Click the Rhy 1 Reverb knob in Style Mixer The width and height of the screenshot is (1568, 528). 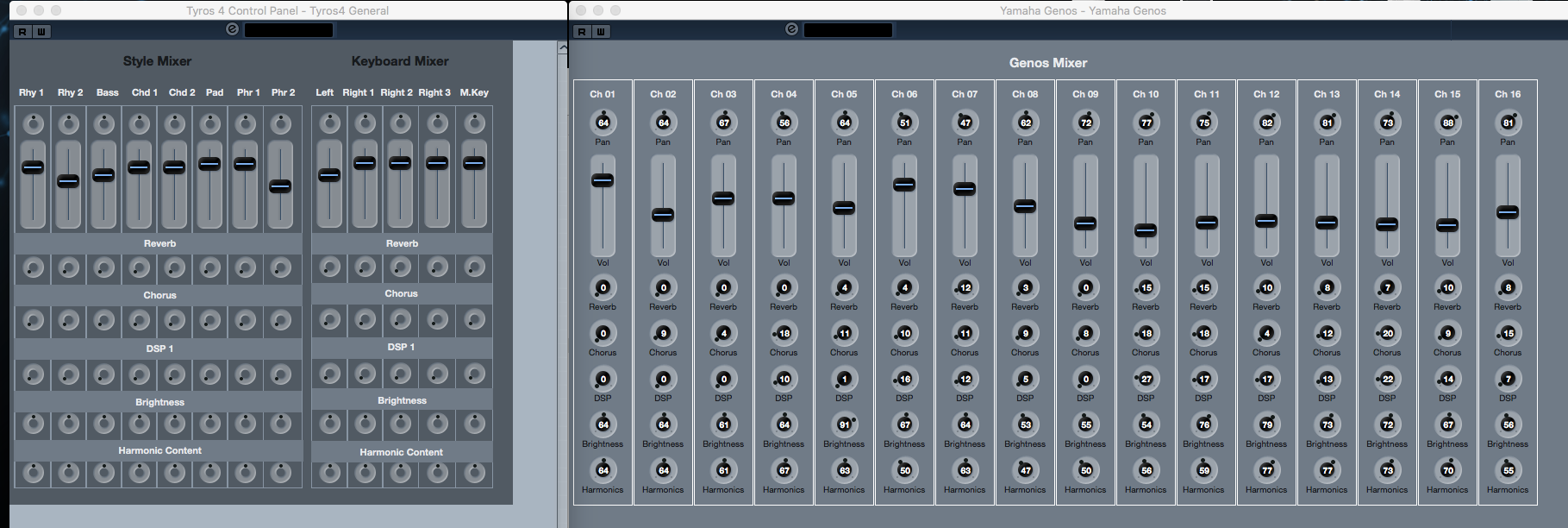click(33, 268)
